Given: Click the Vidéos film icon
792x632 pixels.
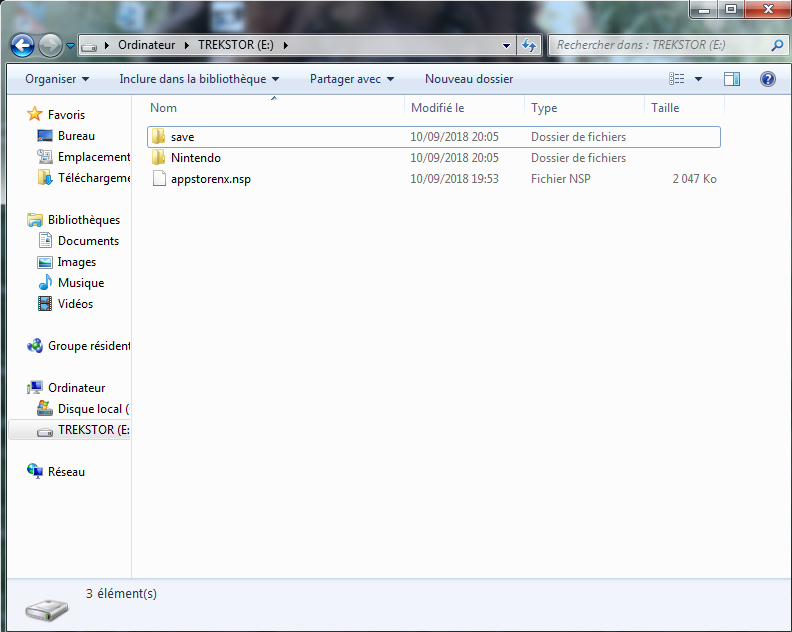Looking at the screenshot, I should [45, 304].
